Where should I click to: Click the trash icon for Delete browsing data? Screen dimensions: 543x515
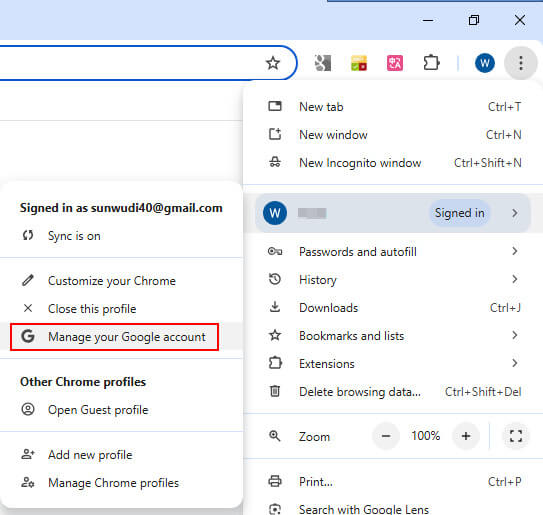tap(275, 391)
